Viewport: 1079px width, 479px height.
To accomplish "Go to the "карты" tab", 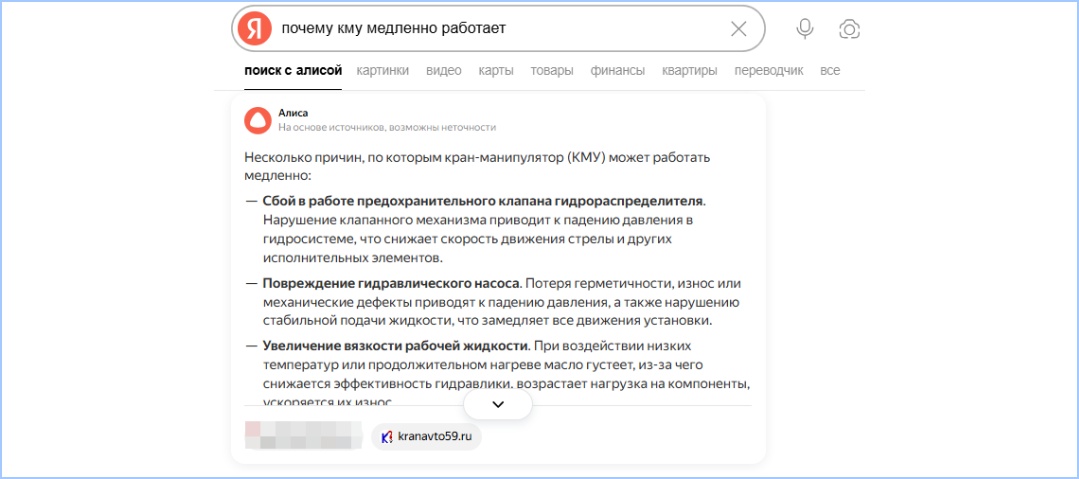I will pyautogui.click(x=496, y=71).
